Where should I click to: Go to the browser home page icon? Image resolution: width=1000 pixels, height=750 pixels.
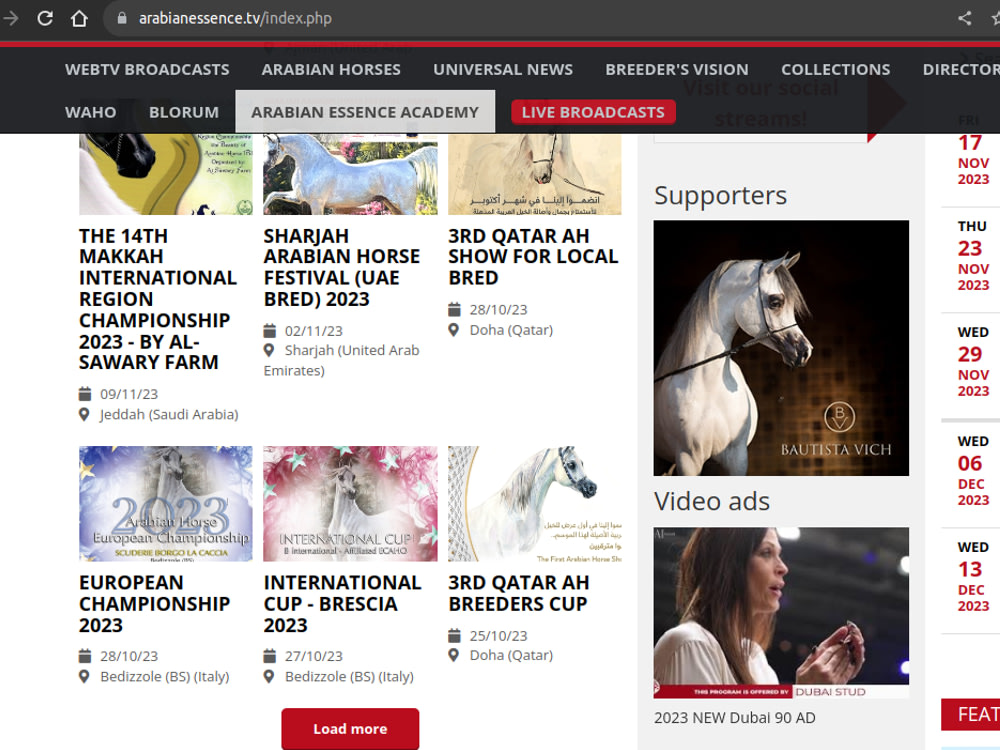pos(79,18)
